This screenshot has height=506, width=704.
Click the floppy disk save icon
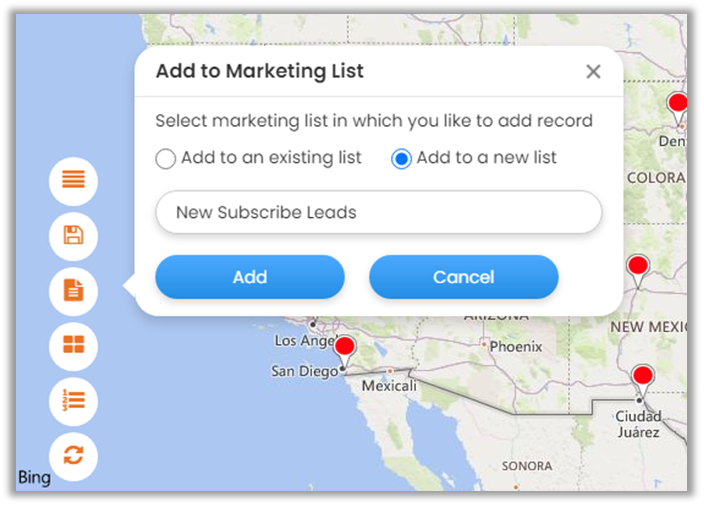click(x=74, y=236)
